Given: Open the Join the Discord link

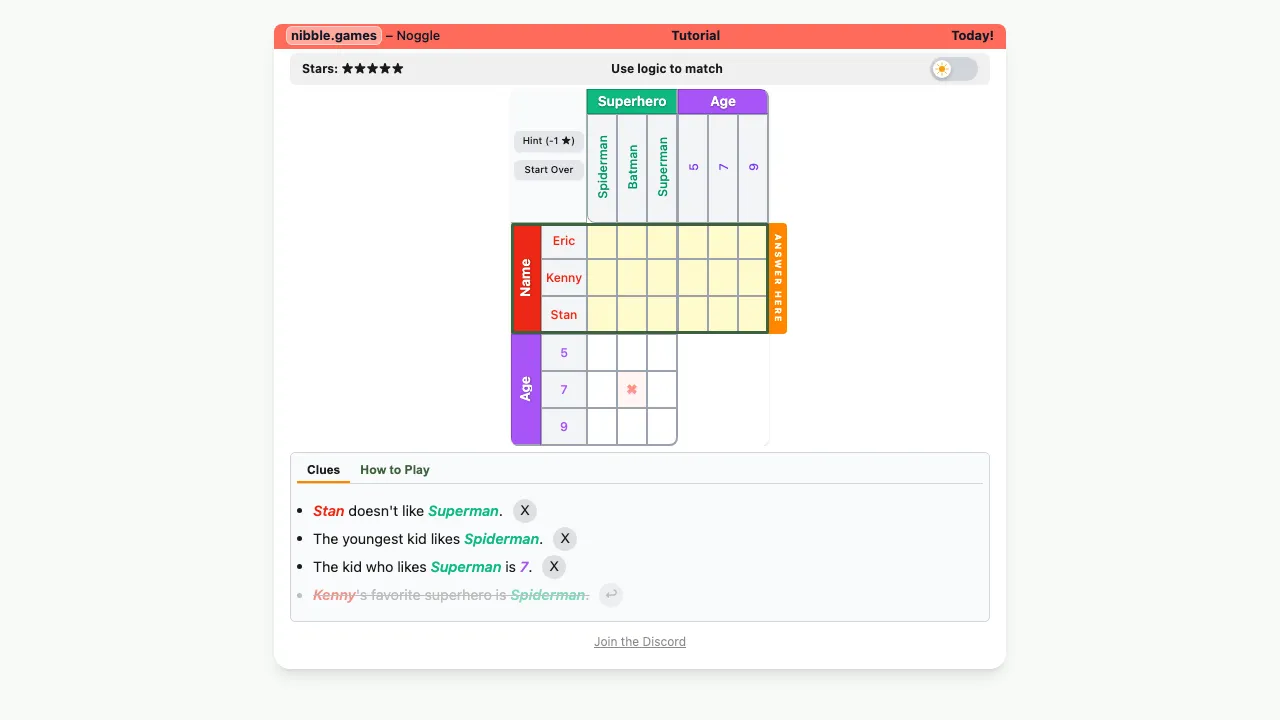Looking at the screenshot, I should point(640,642).
